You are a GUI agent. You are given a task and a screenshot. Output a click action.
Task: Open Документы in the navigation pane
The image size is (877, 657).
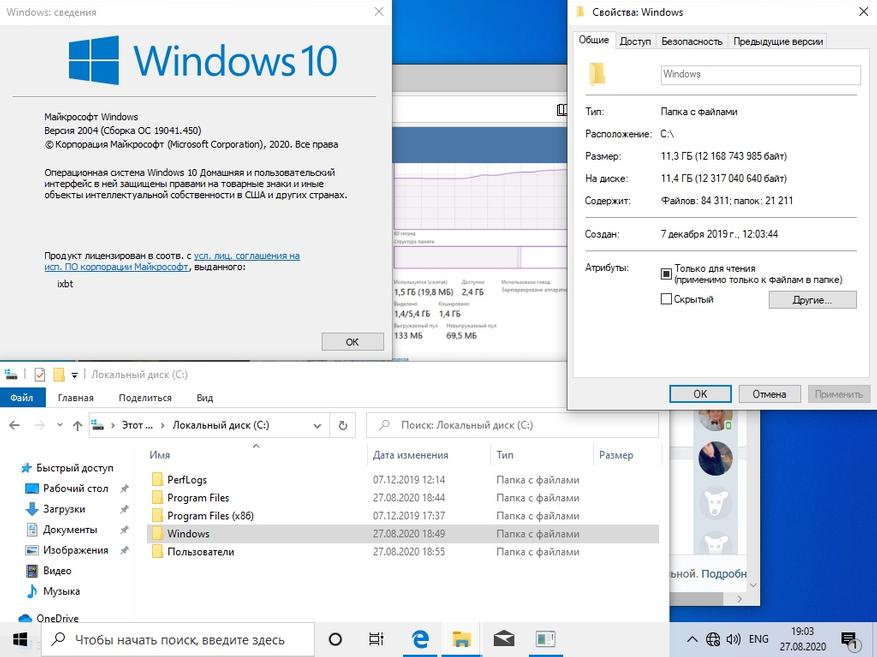pos(69,529)
